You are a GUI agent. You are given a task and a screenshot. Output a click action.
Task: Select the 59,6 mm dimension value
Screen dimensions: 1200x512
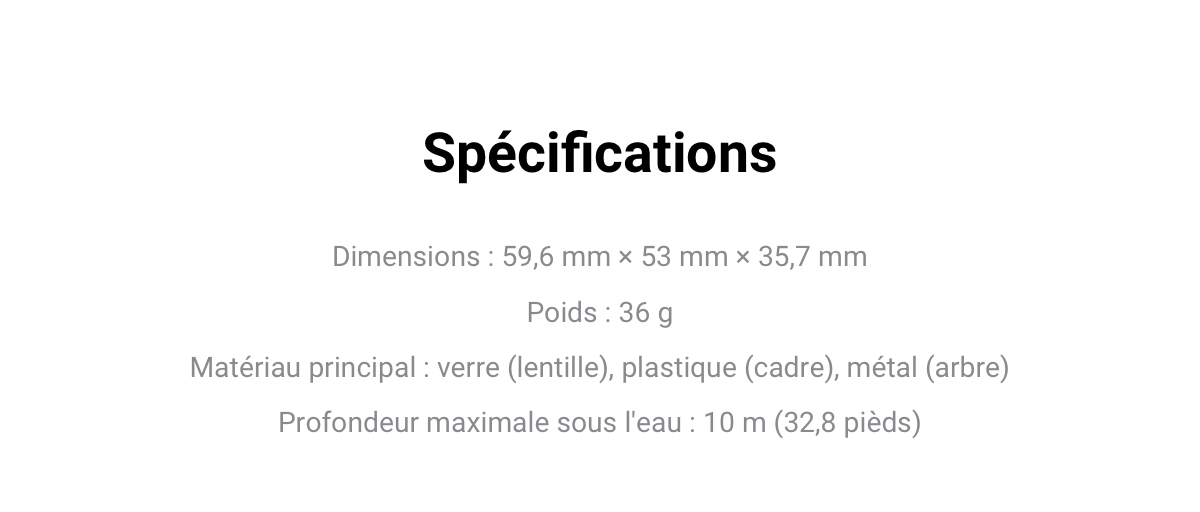(556, 257)
